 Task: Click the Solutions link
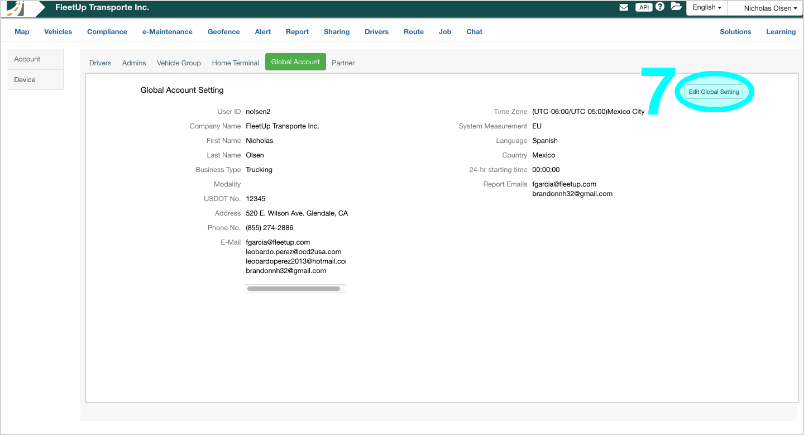tap(735, 32)
